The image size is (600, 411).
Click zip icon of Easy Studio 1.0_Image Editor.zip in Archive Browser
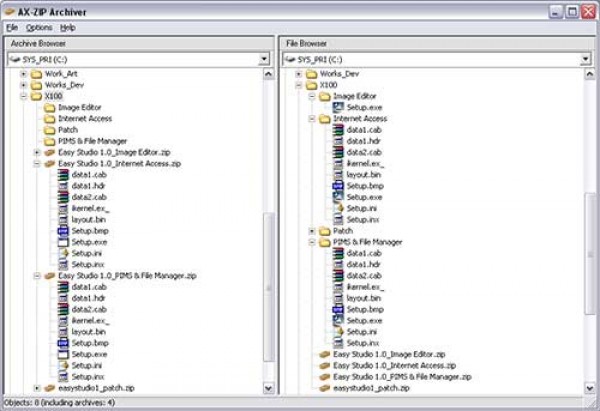pos(49,152)
